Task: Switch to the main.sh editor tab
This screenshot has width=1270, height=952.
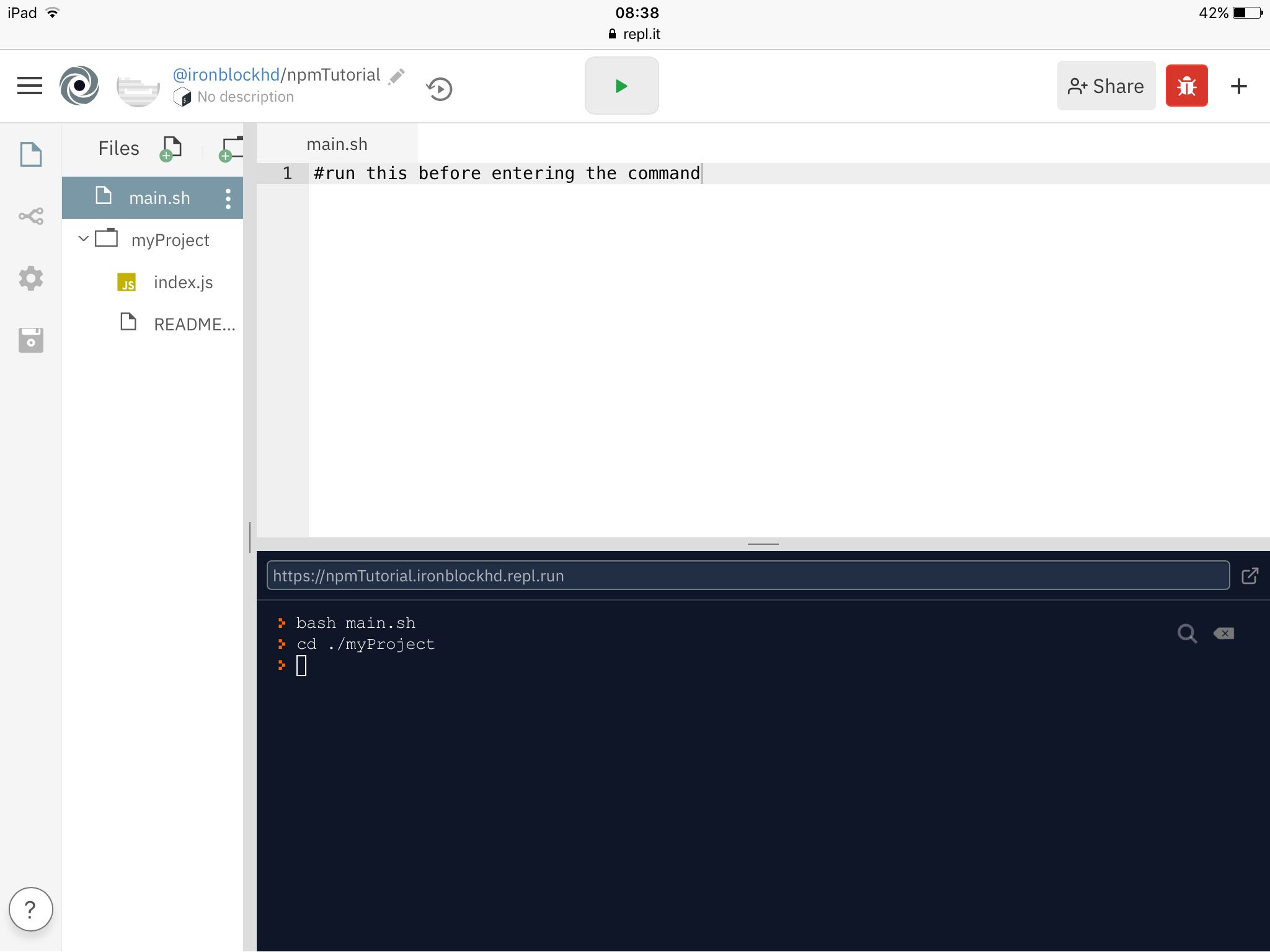Action: [x=337, y=144]
